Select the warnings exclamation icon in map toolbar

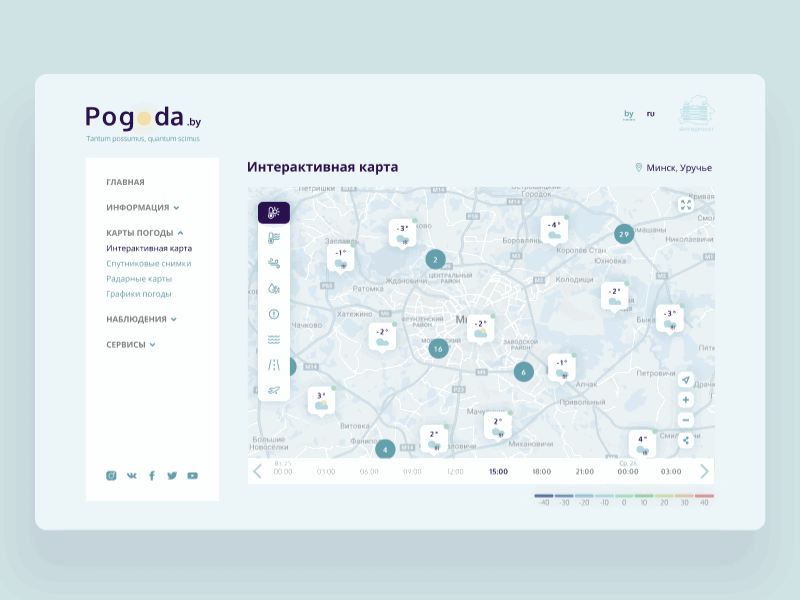click(x=272, y=313)
